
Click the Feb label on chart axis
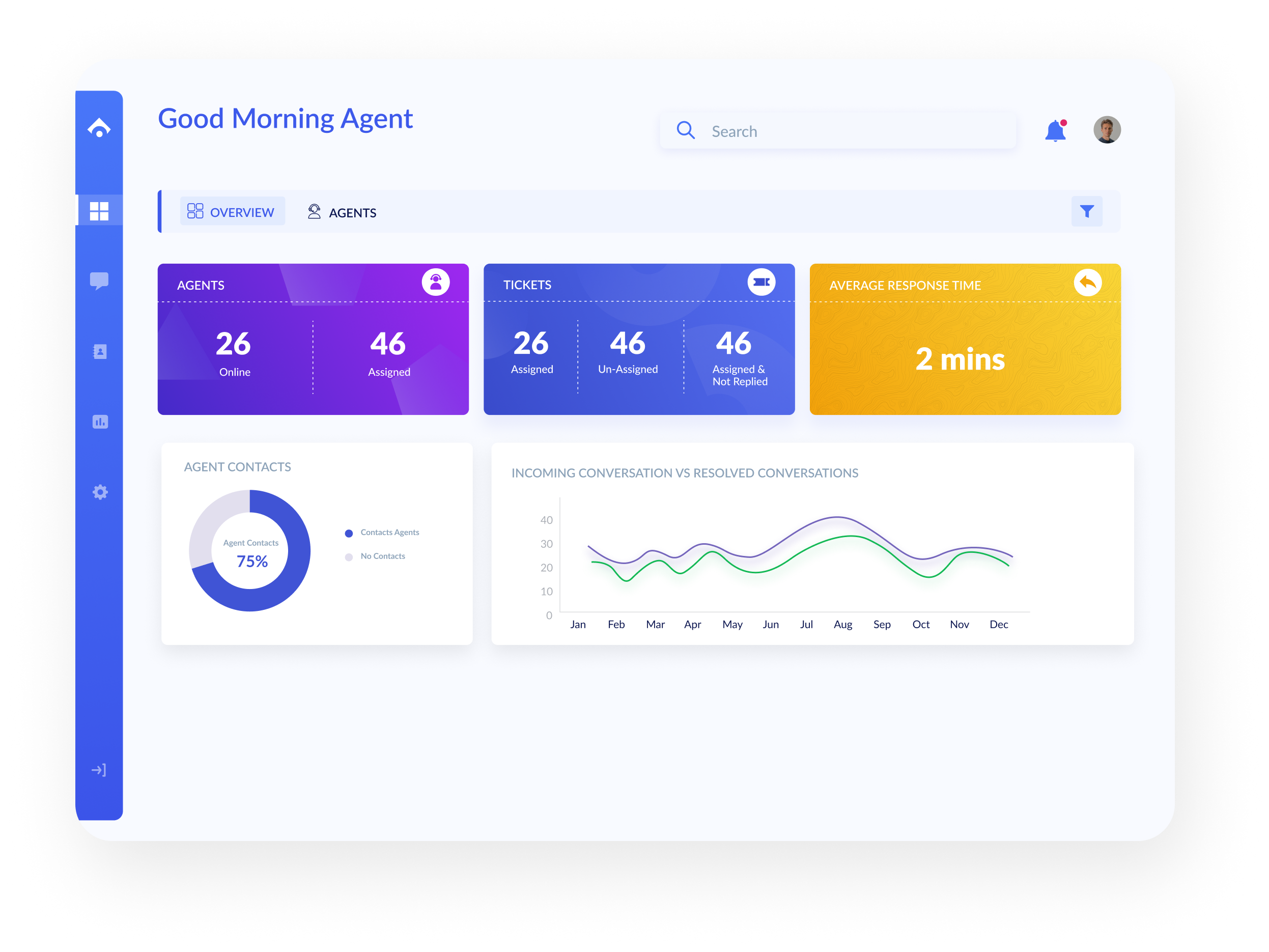[x=616, y=624]
